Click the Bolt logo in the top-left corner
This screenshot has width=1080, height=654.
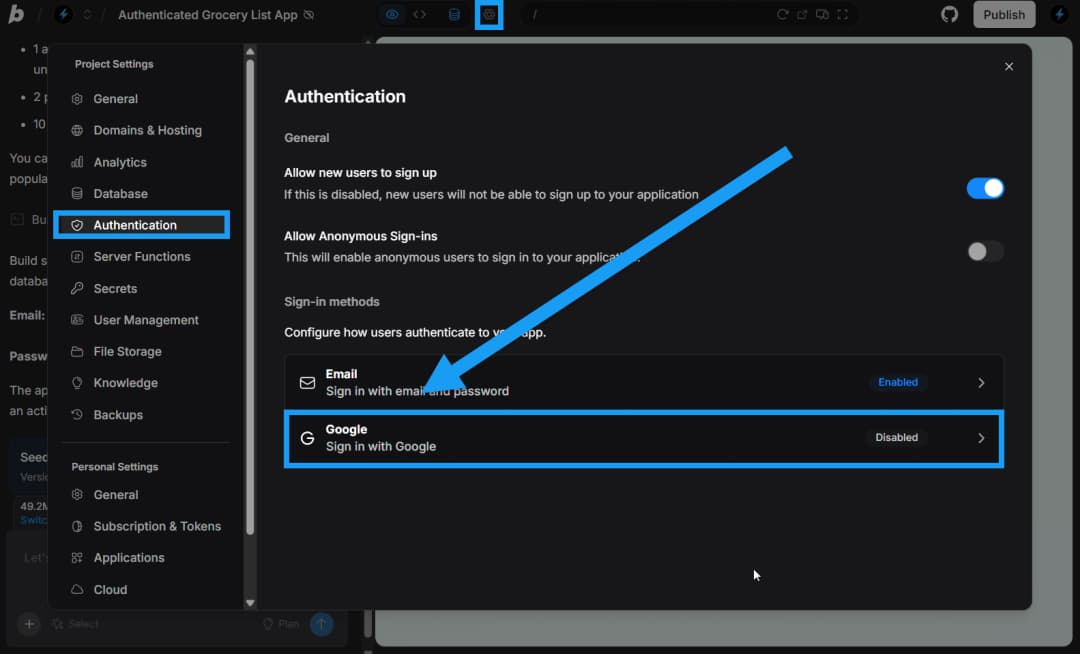(x=16, y=14)
